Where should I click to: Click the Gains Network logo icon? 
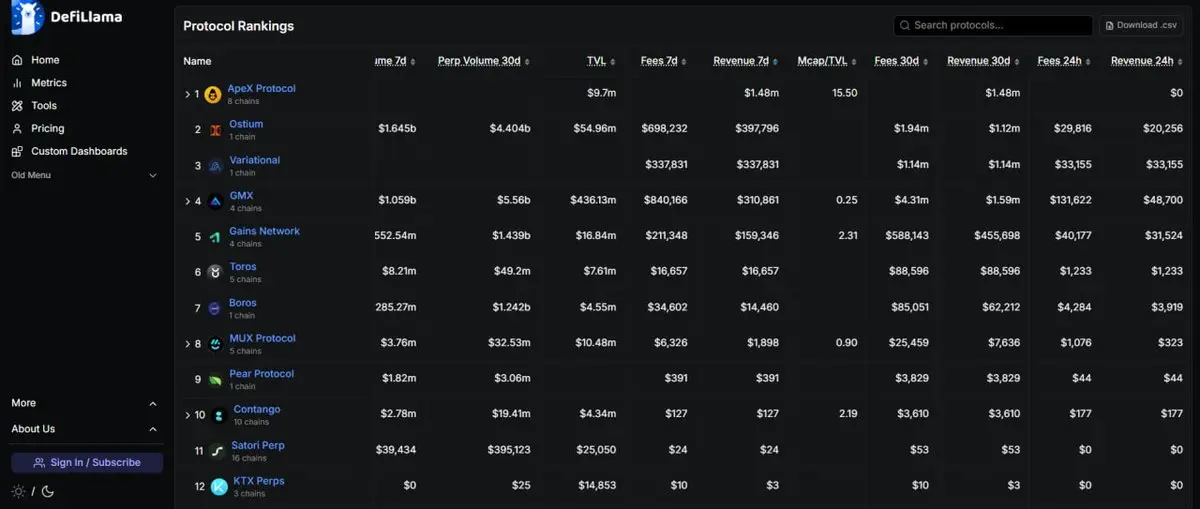pos(215,237)
